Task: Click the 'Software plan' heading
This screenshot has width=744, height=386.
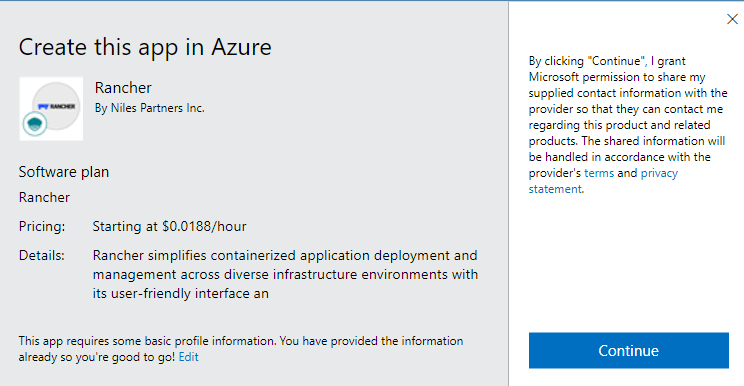Action: 64,172
